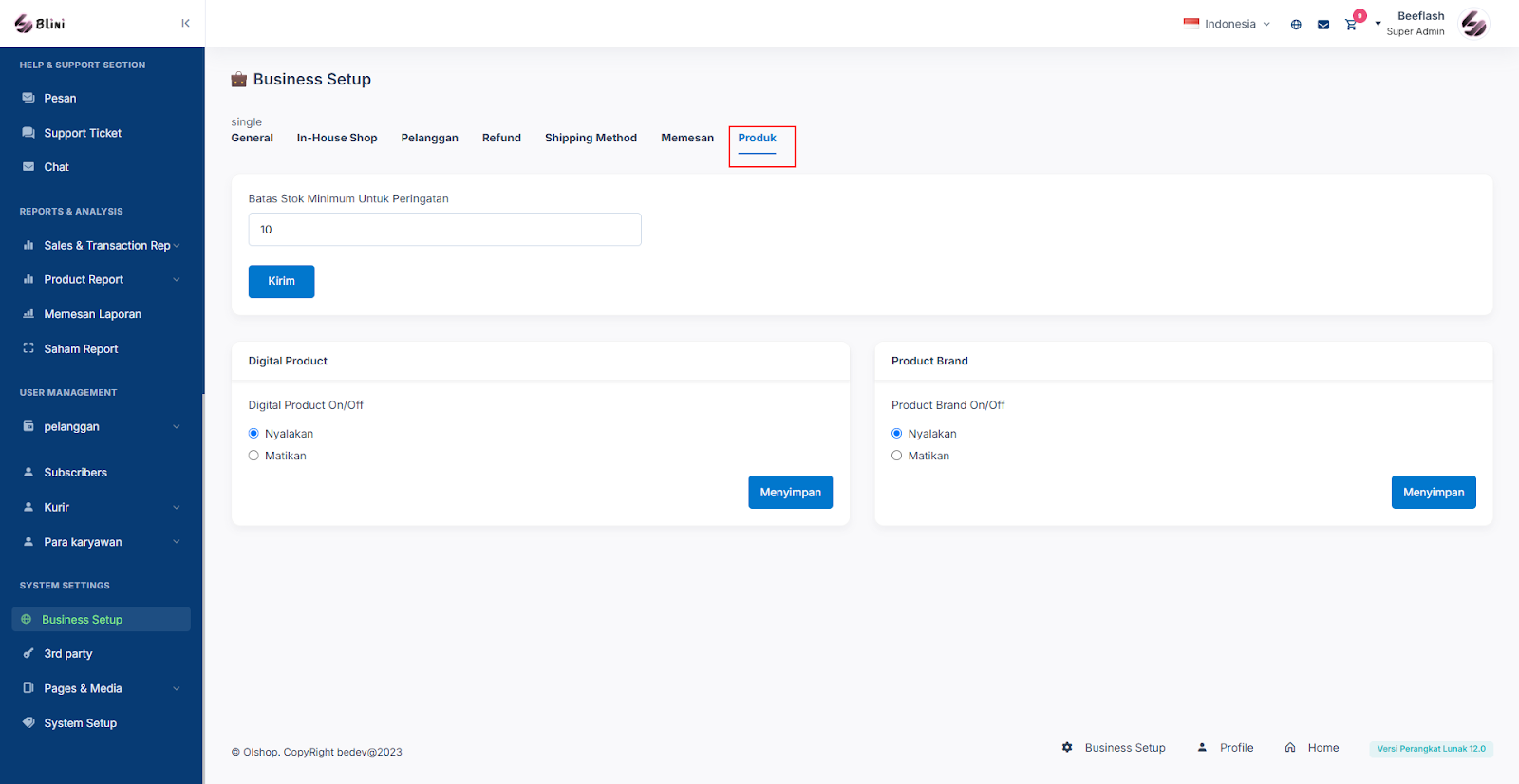Expand the Sales & Transaction Rep menu chevron
Screen dimensions: 1519x784
pos(177,245)
